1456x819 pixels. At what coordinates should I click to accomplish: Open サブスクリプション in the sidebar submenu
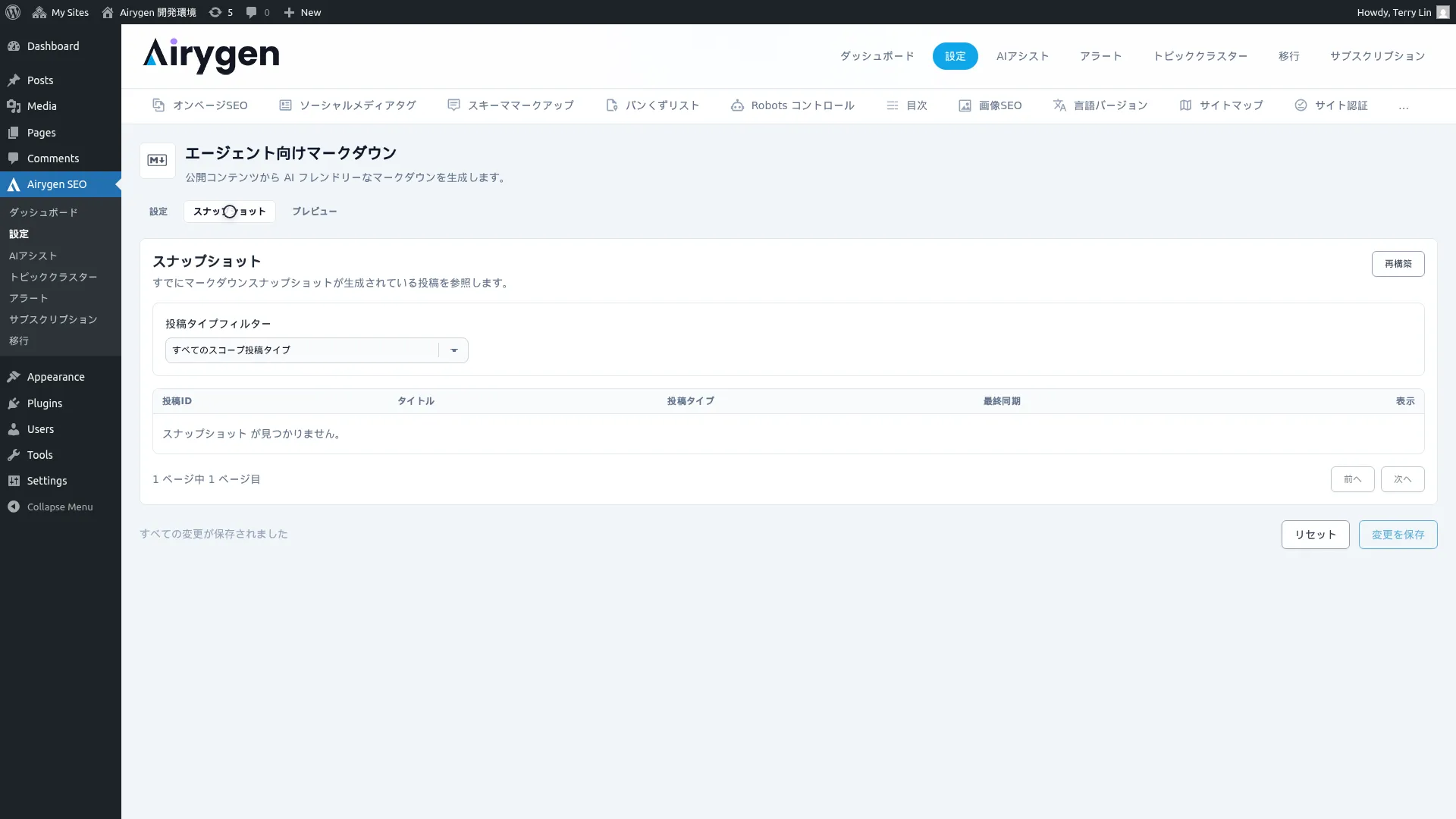point(53,320)
